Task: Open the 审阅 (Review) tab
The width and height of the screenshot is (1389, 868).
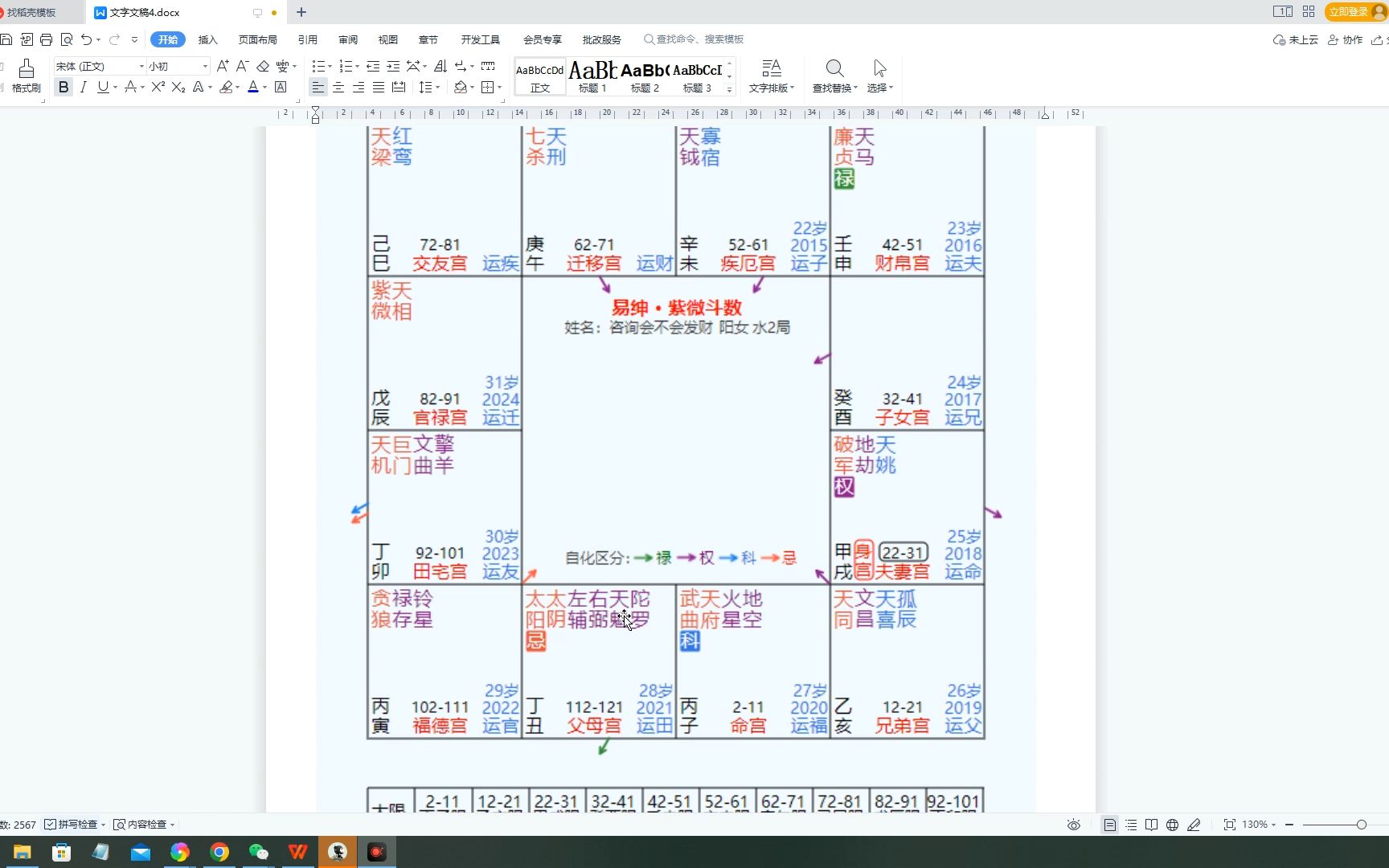Action: pyautogui.click(x=348, y=39)
